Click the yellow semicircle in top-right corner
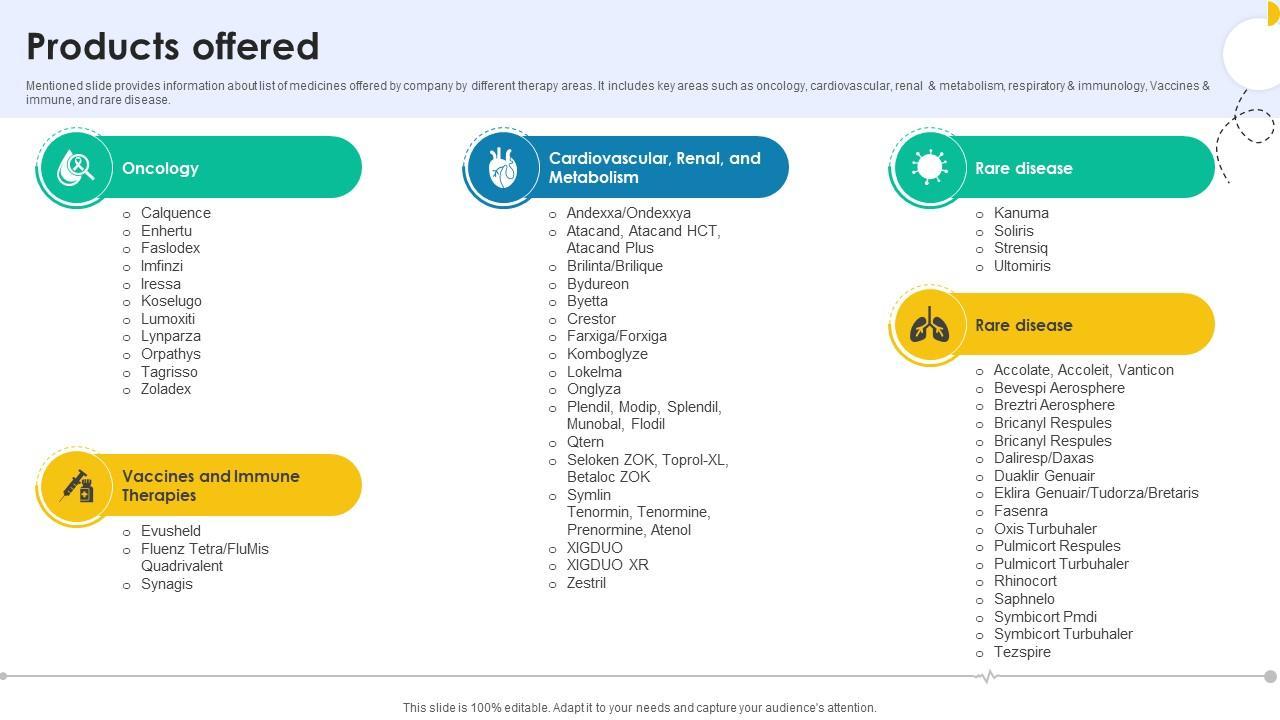Viewport: 1280px width, 720px height. 1273,12
